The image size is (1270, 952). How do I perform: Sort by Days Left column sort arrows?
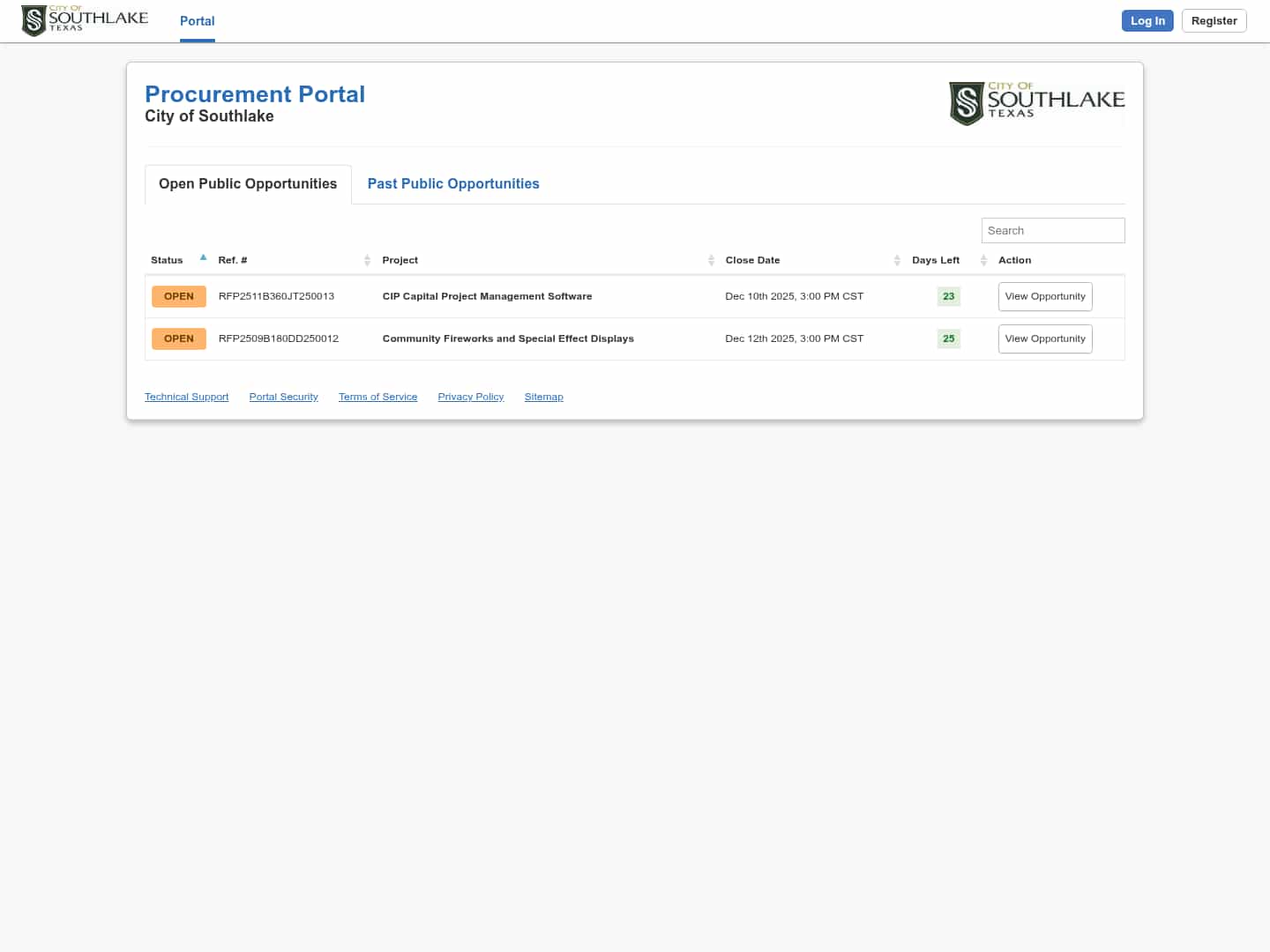(983, 260)
